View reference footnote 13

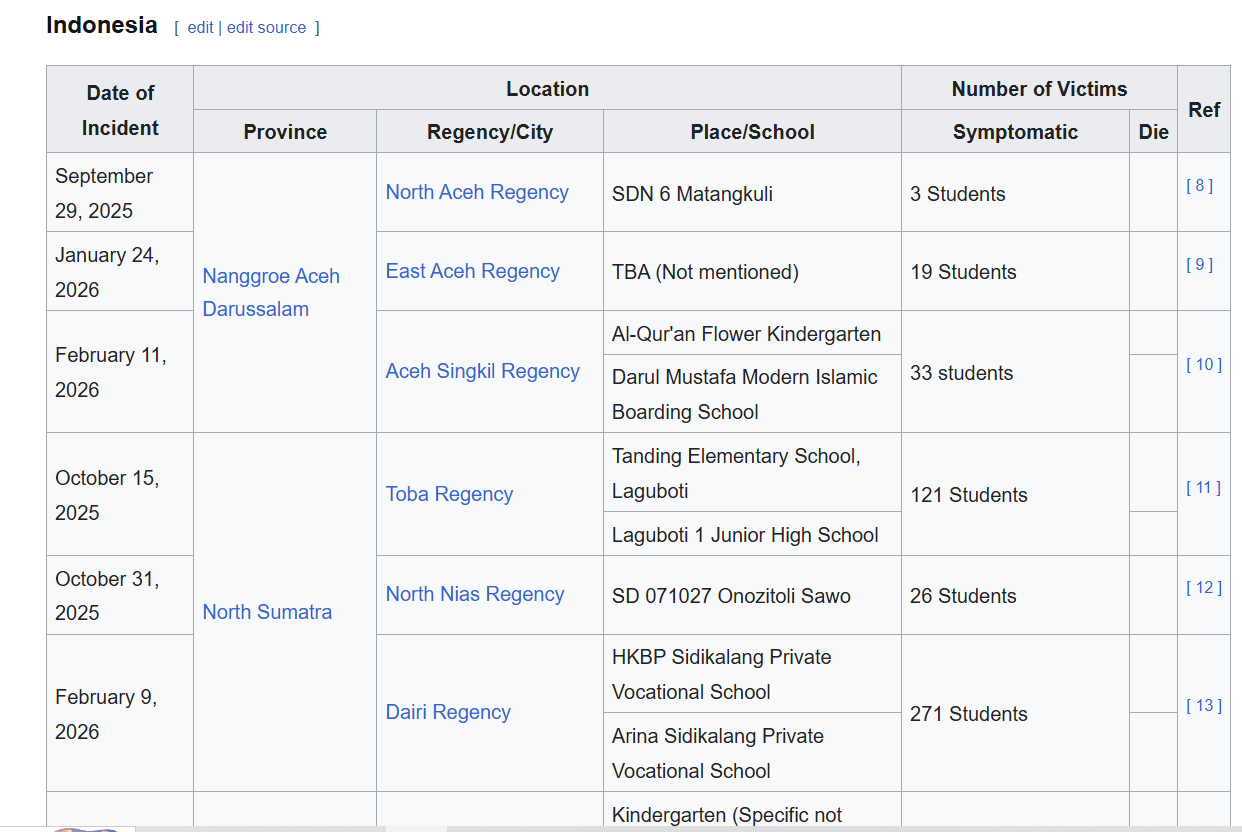(x=1204, y=705)
